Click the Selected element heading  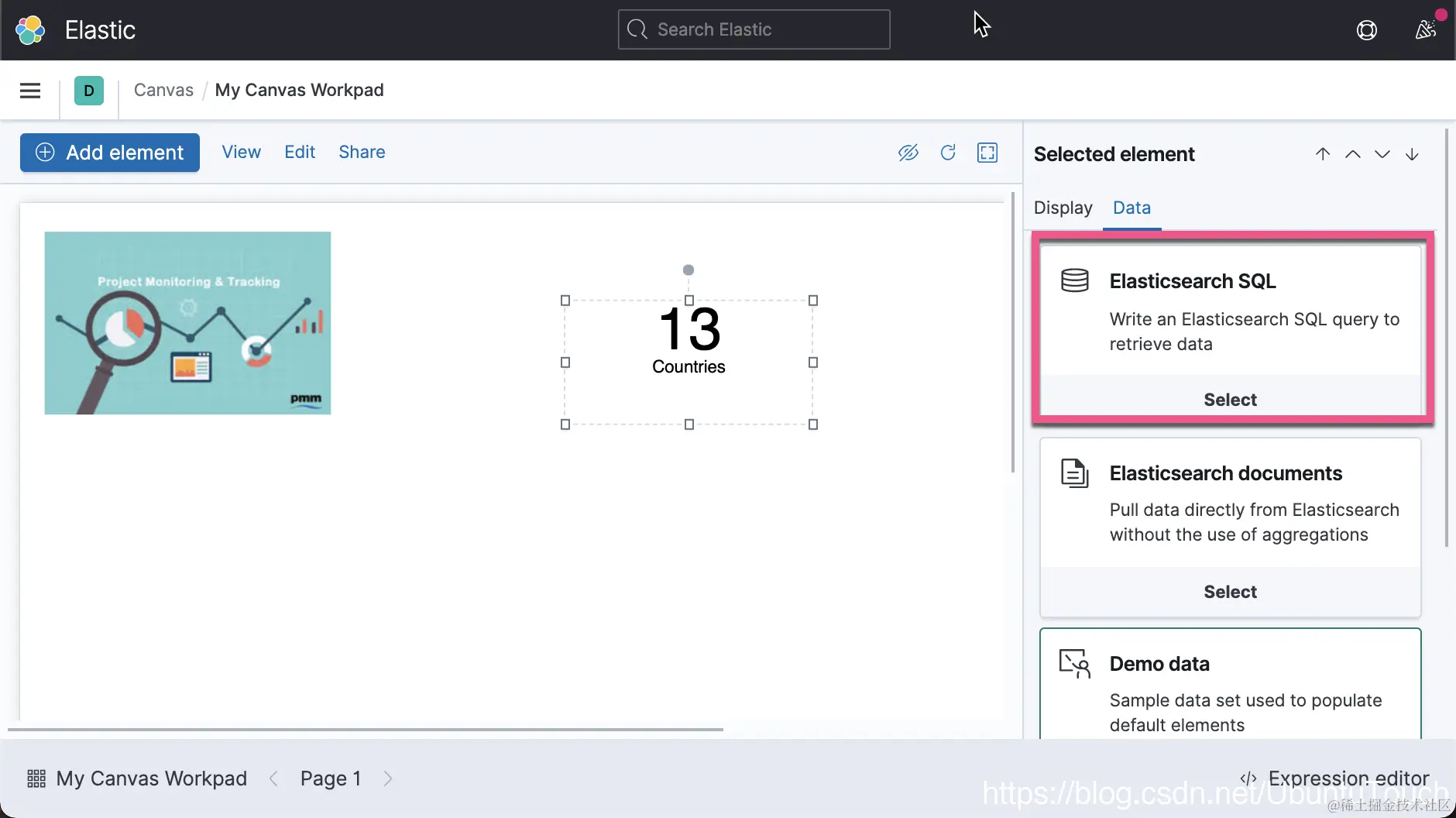1114,154
